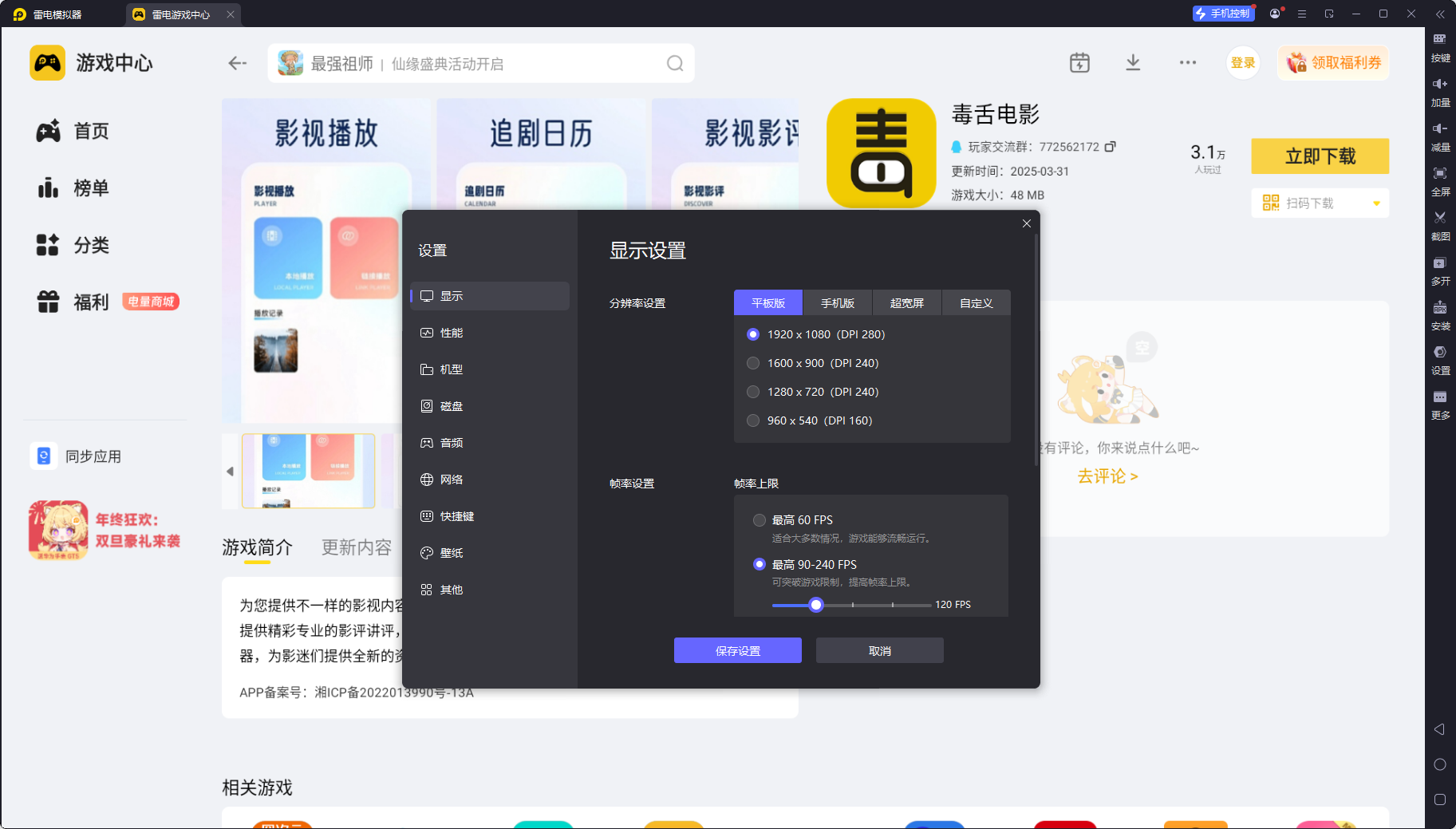Click the 游戏中心 logo icon
This screenshot has height=829, width=1456.
click(x=47, y=63)
